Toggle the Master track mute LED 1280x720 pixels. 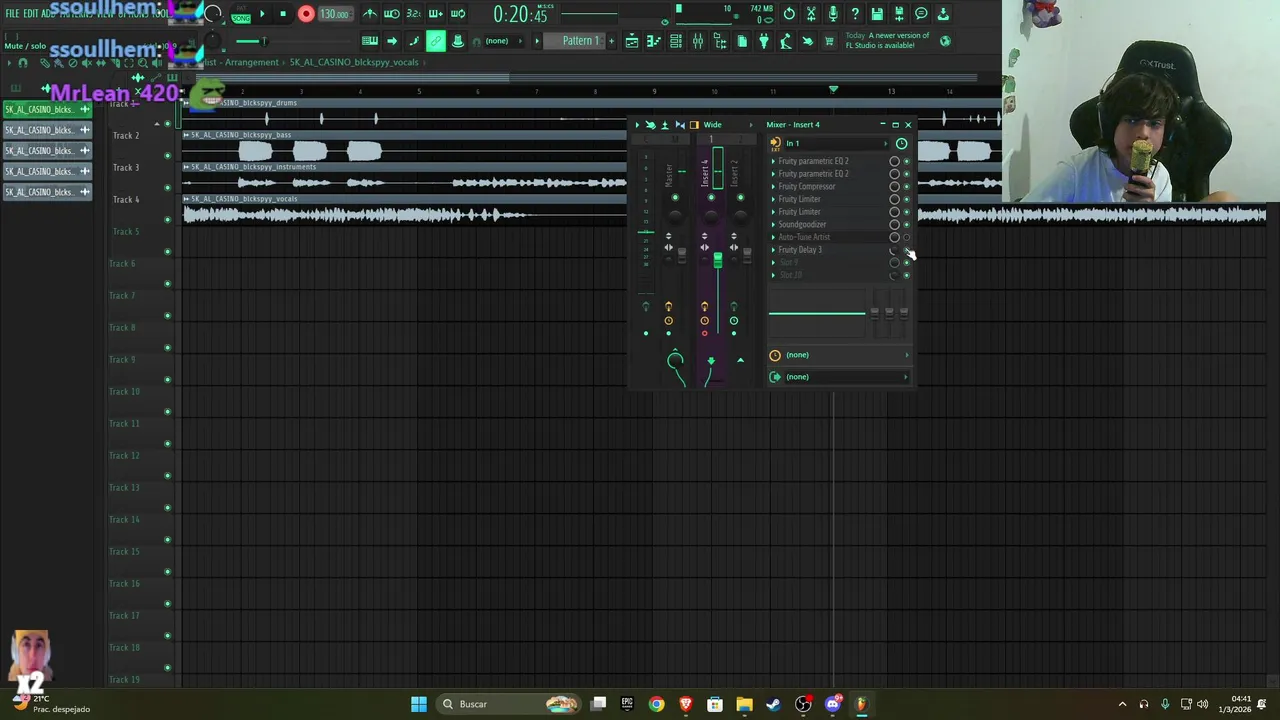675,198
